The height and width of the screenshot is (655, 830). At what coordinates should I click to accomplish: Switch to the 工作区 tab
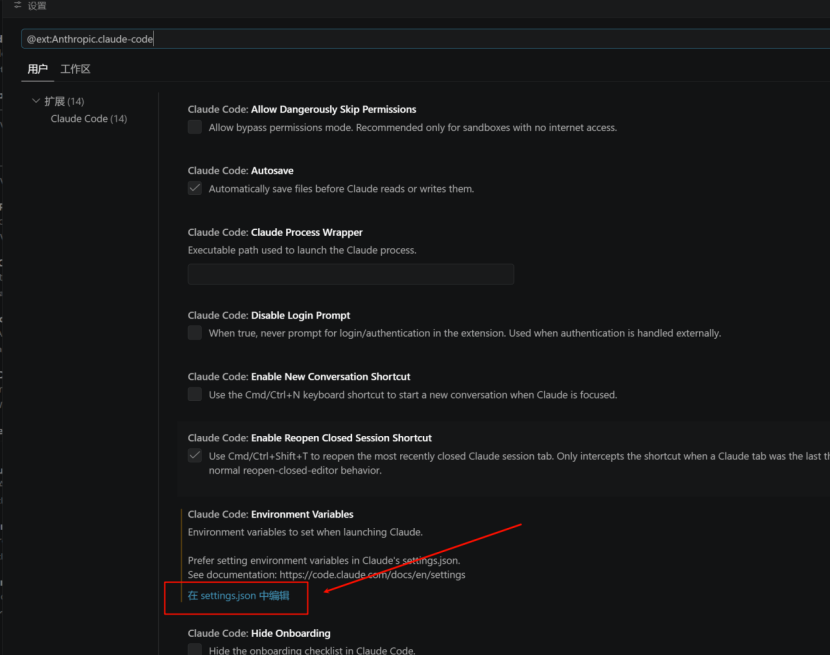click(x=75, y=69)
